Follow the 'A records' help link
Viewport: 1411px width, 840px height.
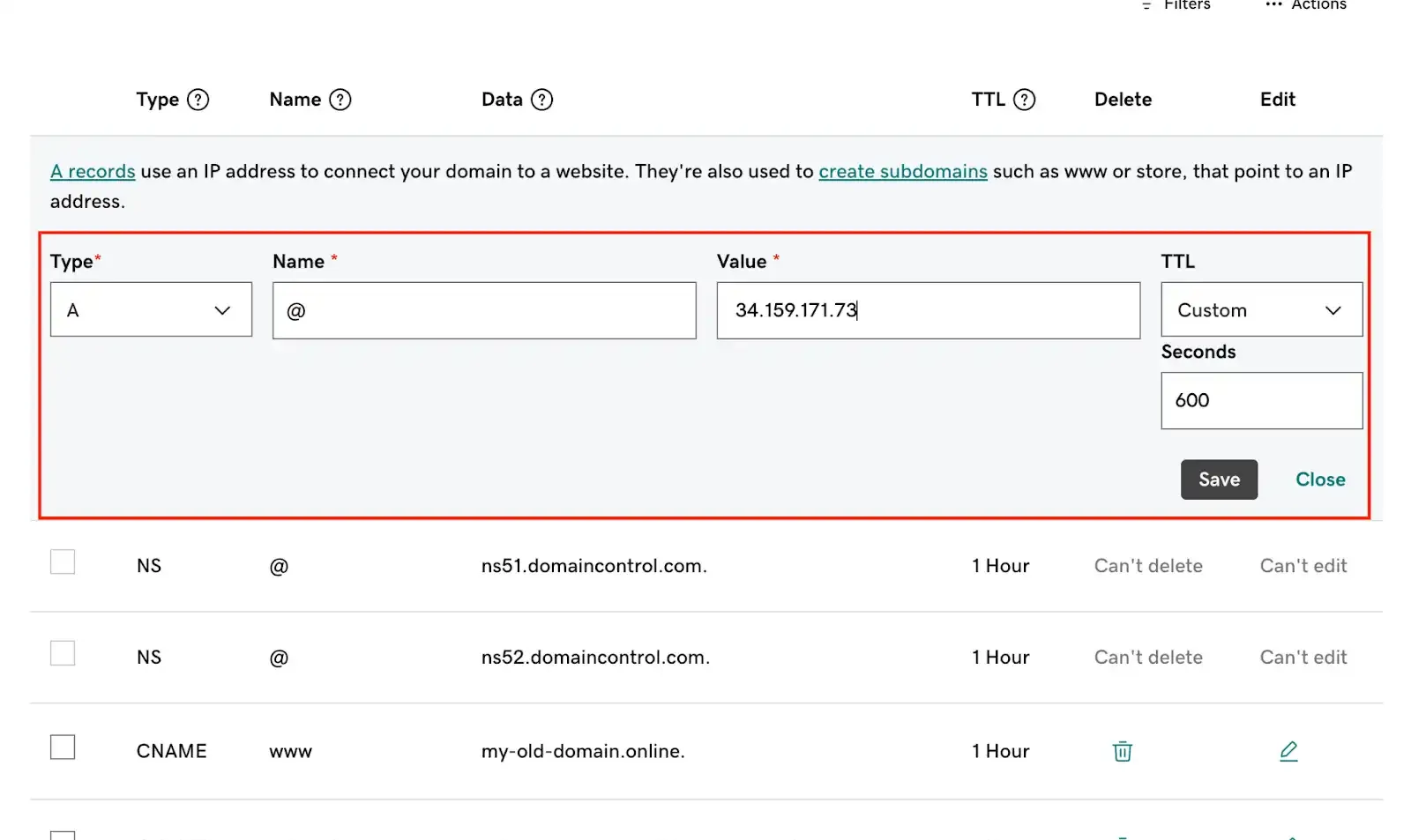pyautogui.click(x=93, y=172)
